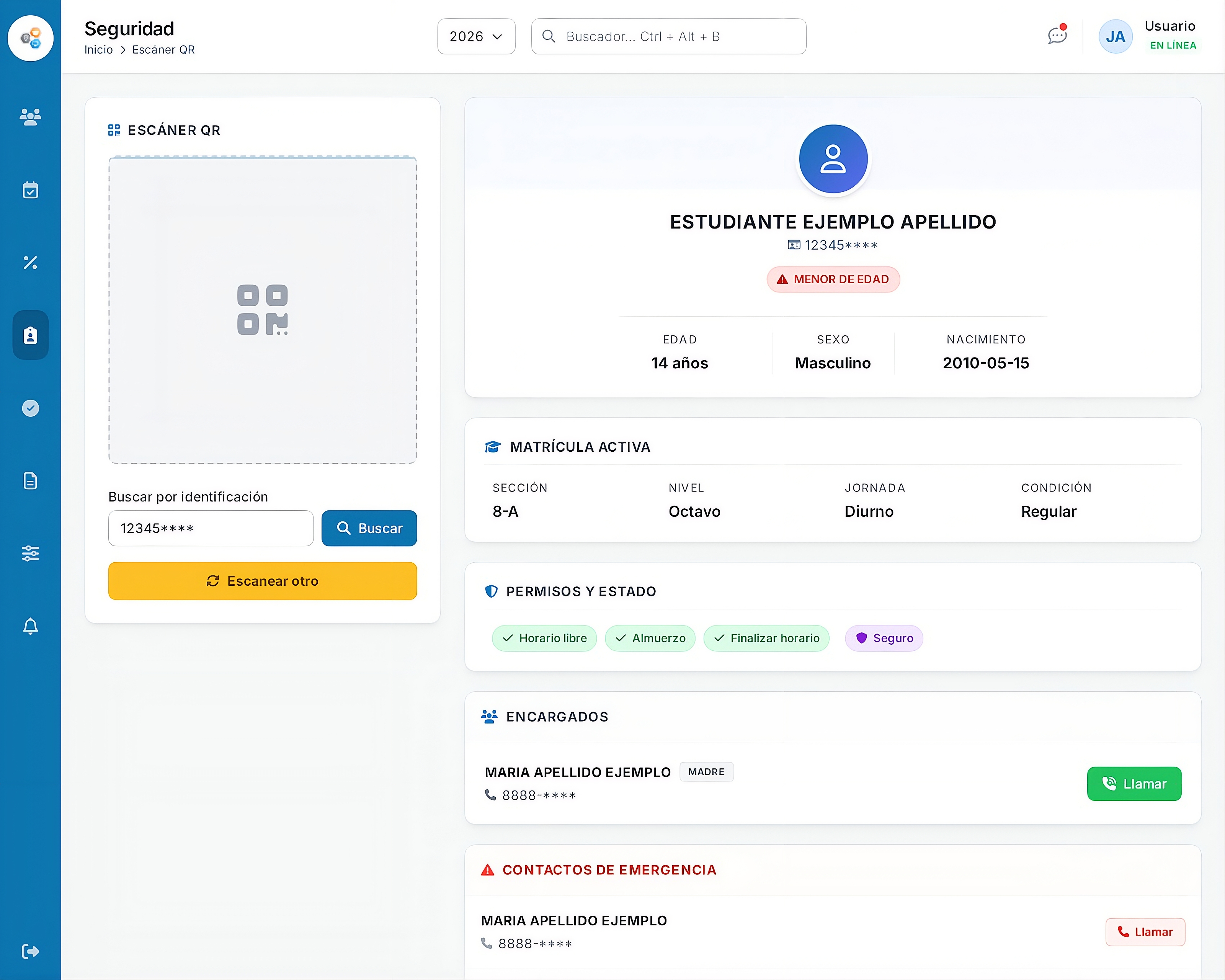1225x980 pixels.
Task: Click the blue Buscar button
Action: point(369,528)
